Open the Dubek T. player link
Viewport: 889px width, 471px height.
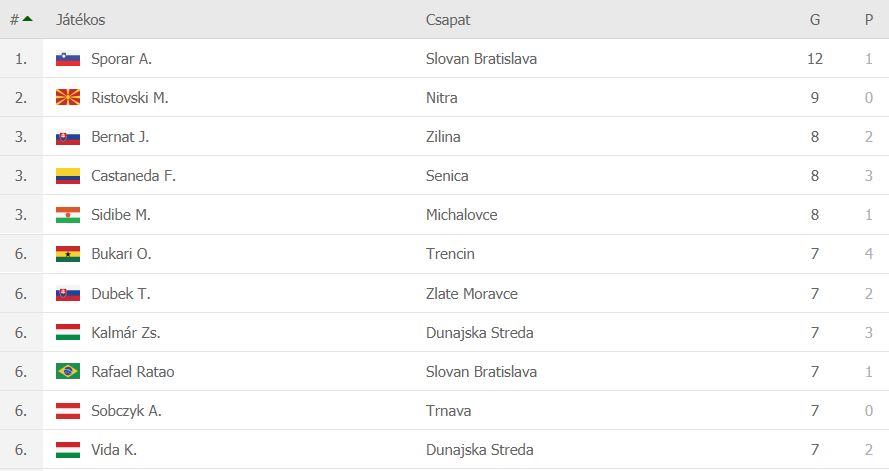121,294
